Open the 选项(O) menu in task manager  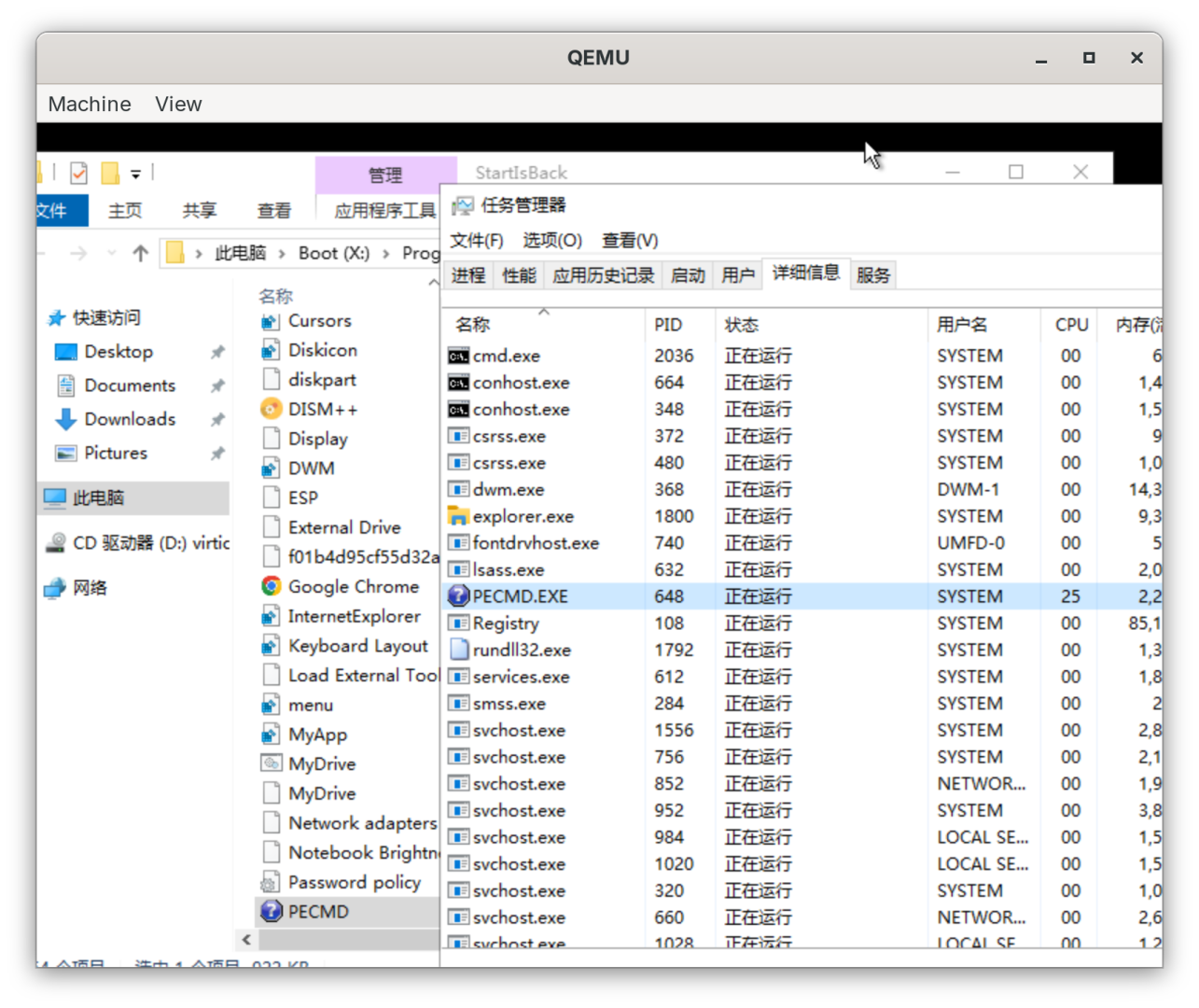click(x=551, y=241)
